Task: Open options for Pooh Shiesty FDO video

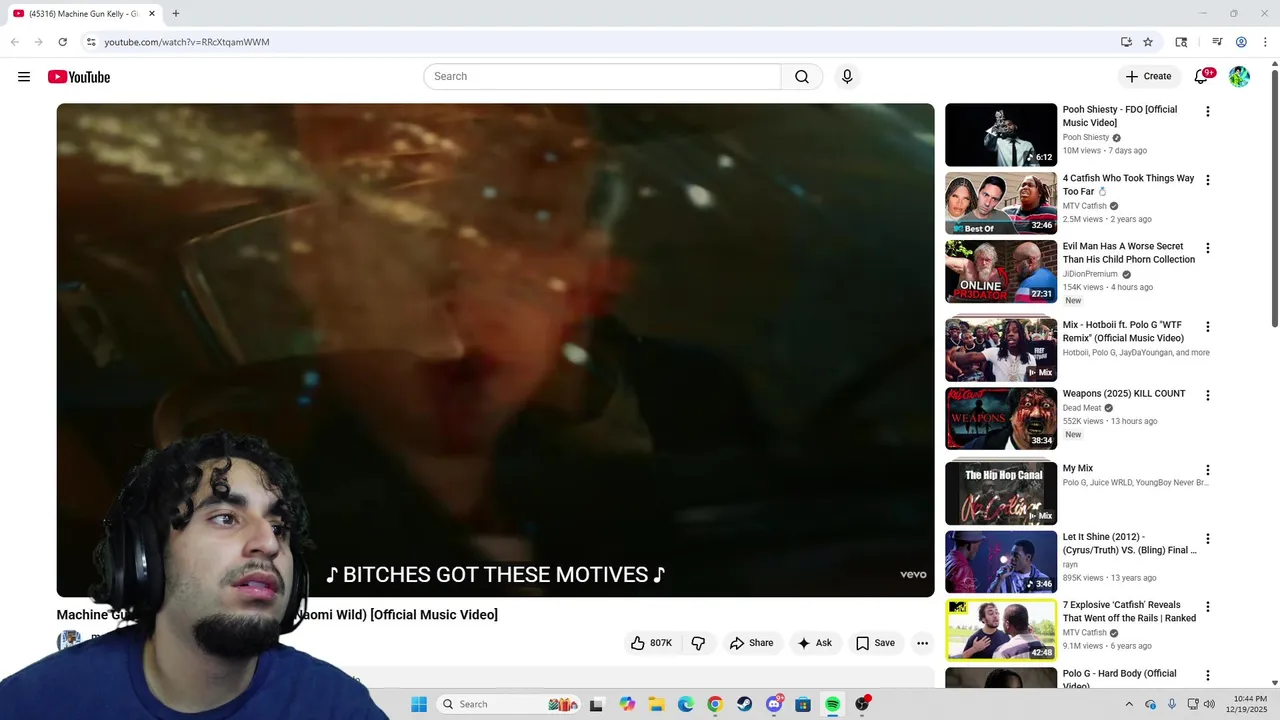Action: [1207, 112]
